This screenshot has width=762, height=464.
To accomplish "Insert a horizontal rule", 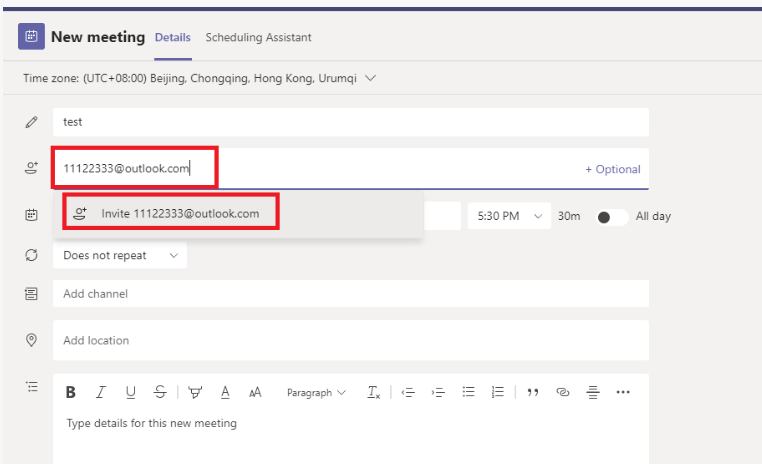I will coord(593,392).
